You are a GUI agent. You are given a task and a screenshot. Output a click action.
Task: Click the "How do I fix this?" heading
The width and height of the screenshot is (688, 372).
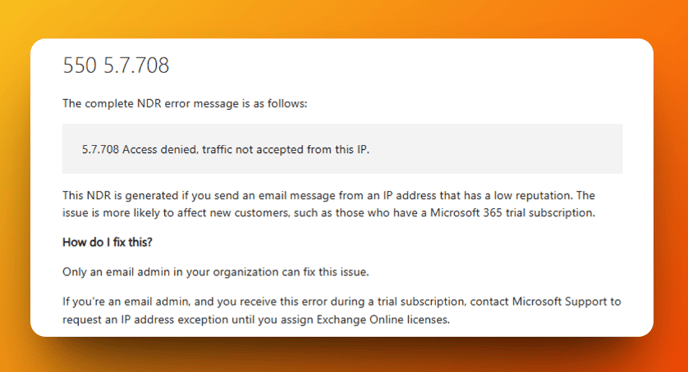(x=107, y=242)
